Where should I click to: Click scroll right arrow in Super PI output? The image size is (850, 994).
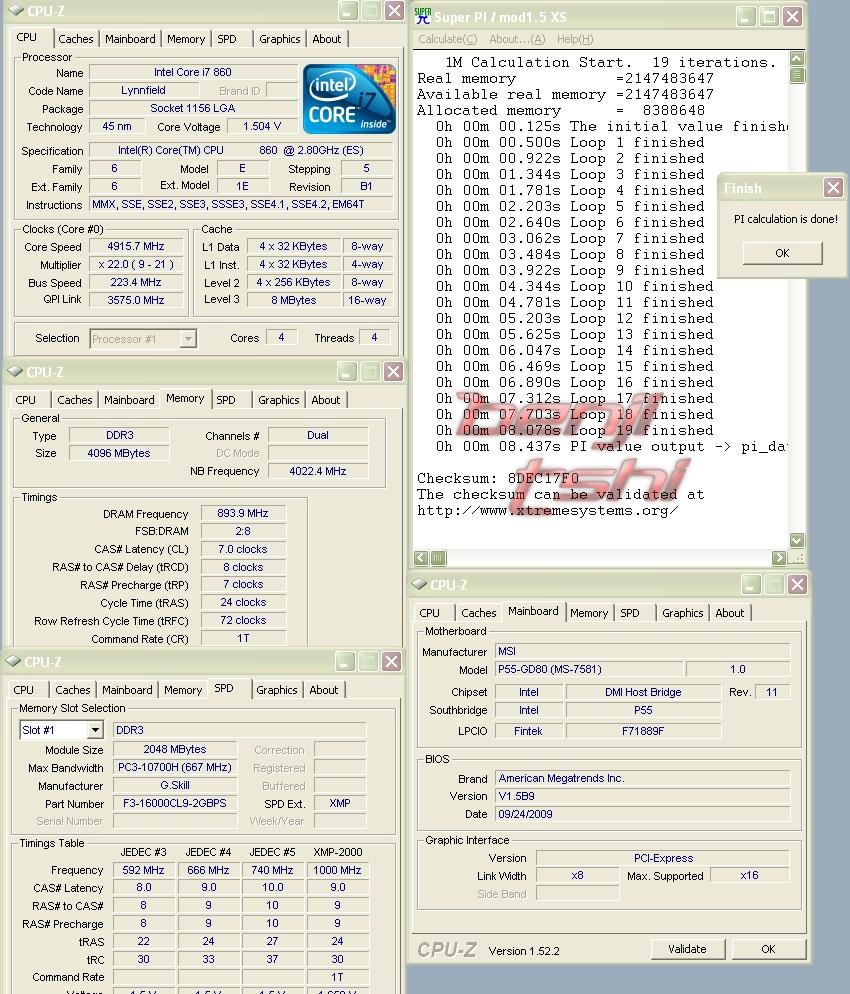click(x=779, y=558)
